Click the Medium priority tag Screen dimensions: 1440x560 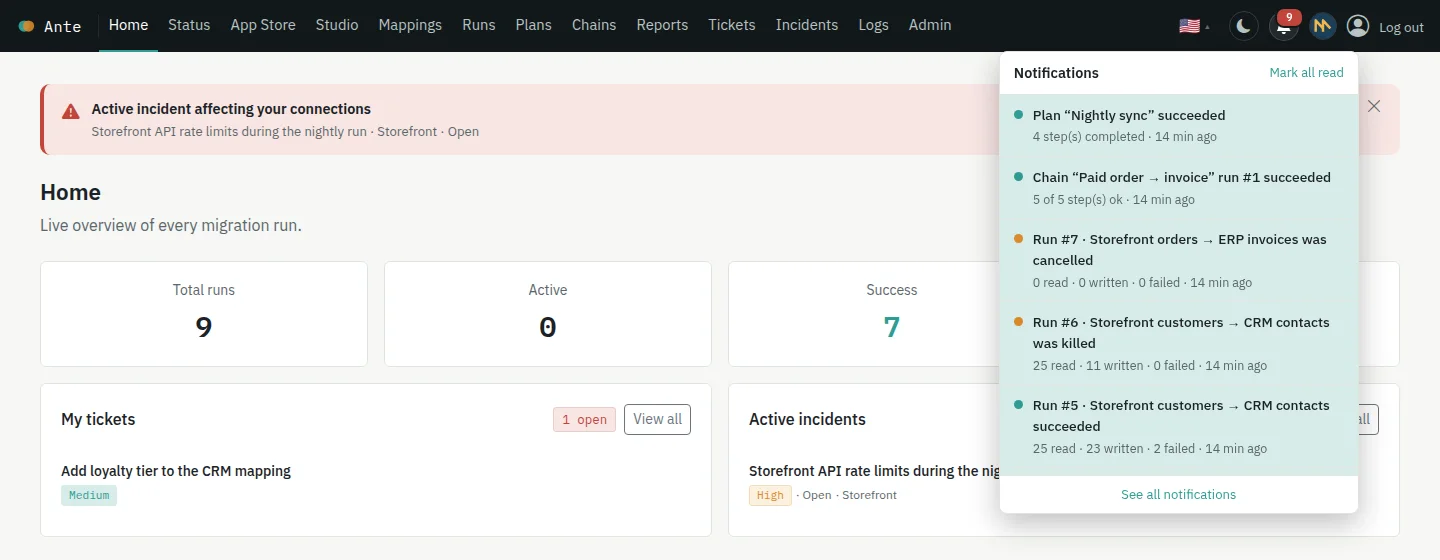[x=89, y=495]
